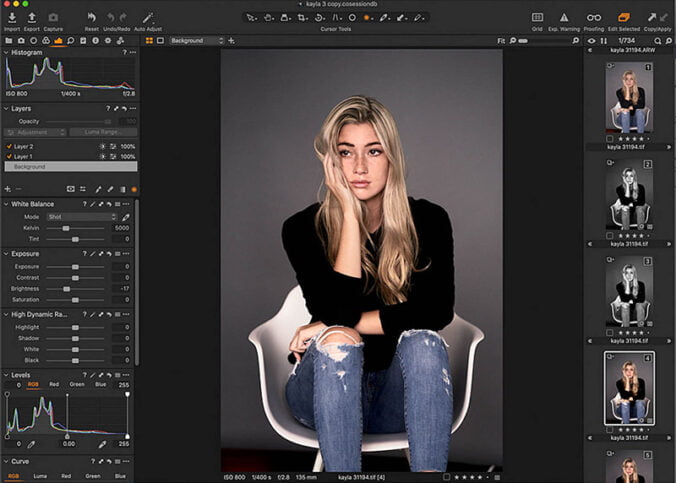Open the Library folder tool tab
The image size is (676, 483).
coord(9,41)
